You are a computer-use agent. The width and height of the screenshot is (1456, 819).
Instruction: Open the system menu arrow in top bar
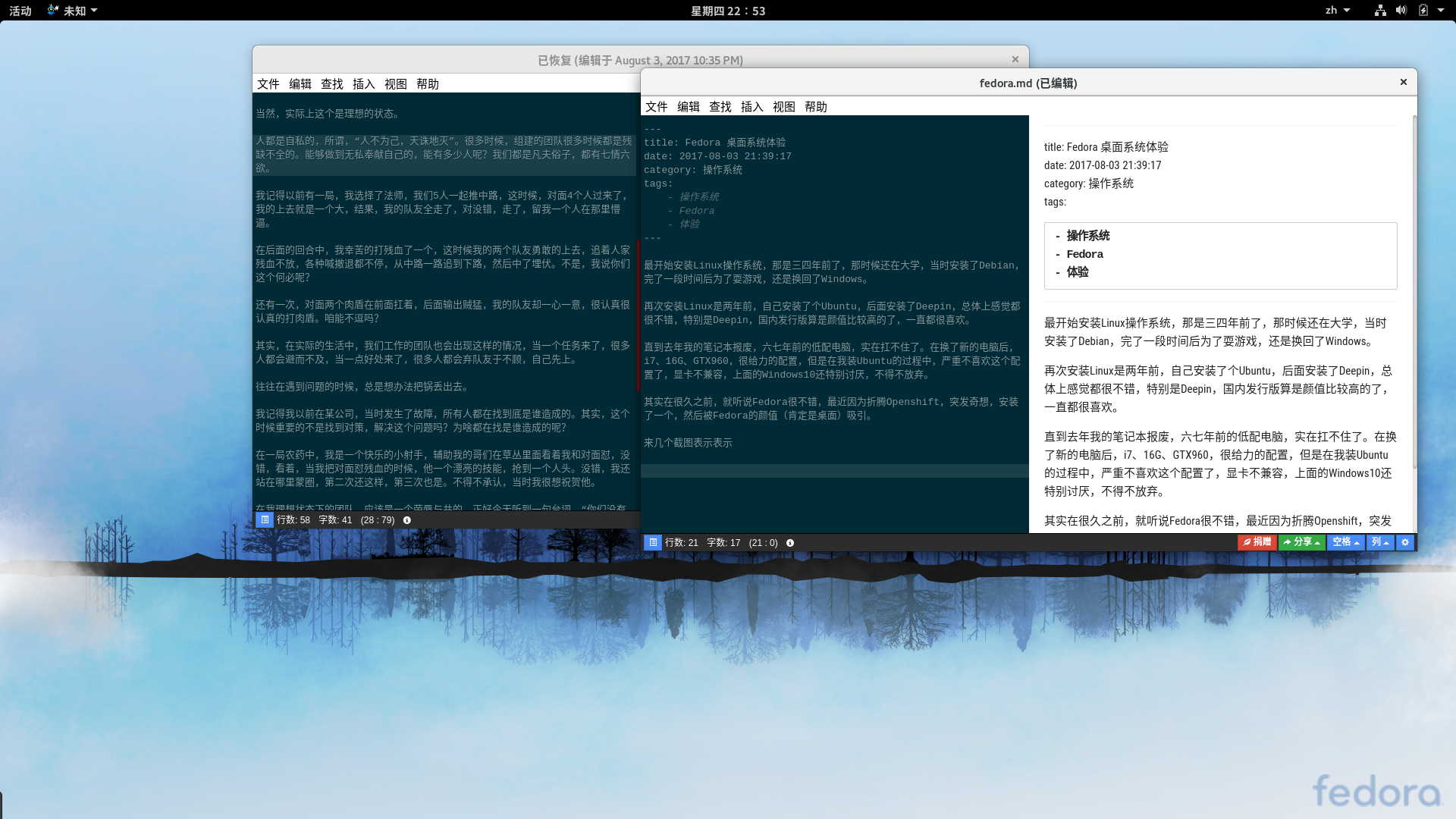click(1441, 11)
